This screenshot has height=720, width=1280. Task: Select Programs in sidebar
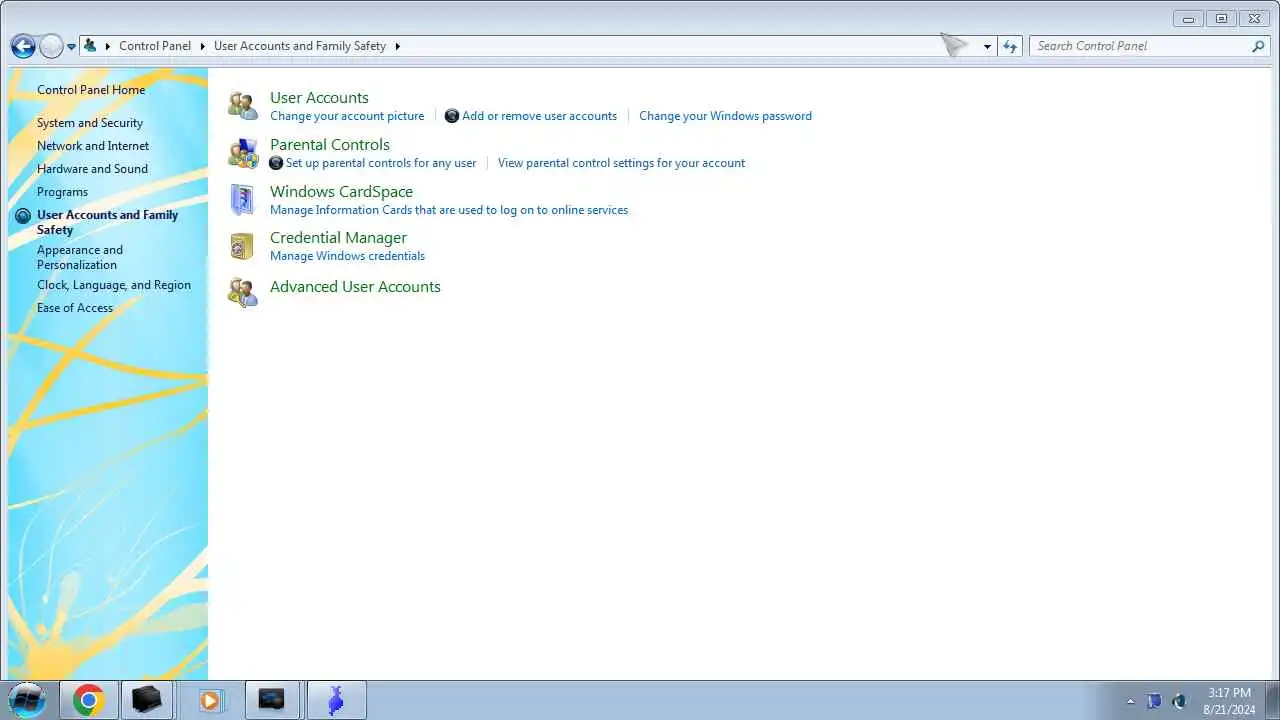click(62, 192)
